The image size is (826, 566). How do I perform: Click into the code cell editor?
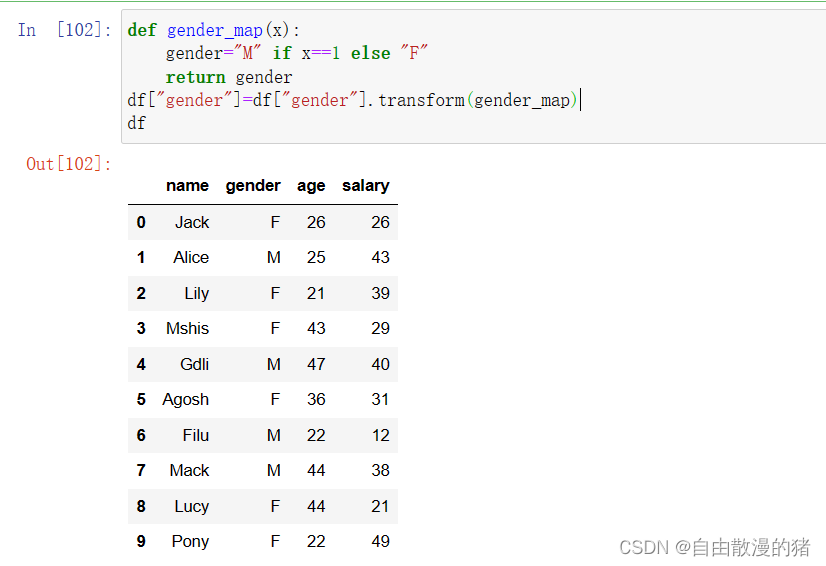(473, 76)
